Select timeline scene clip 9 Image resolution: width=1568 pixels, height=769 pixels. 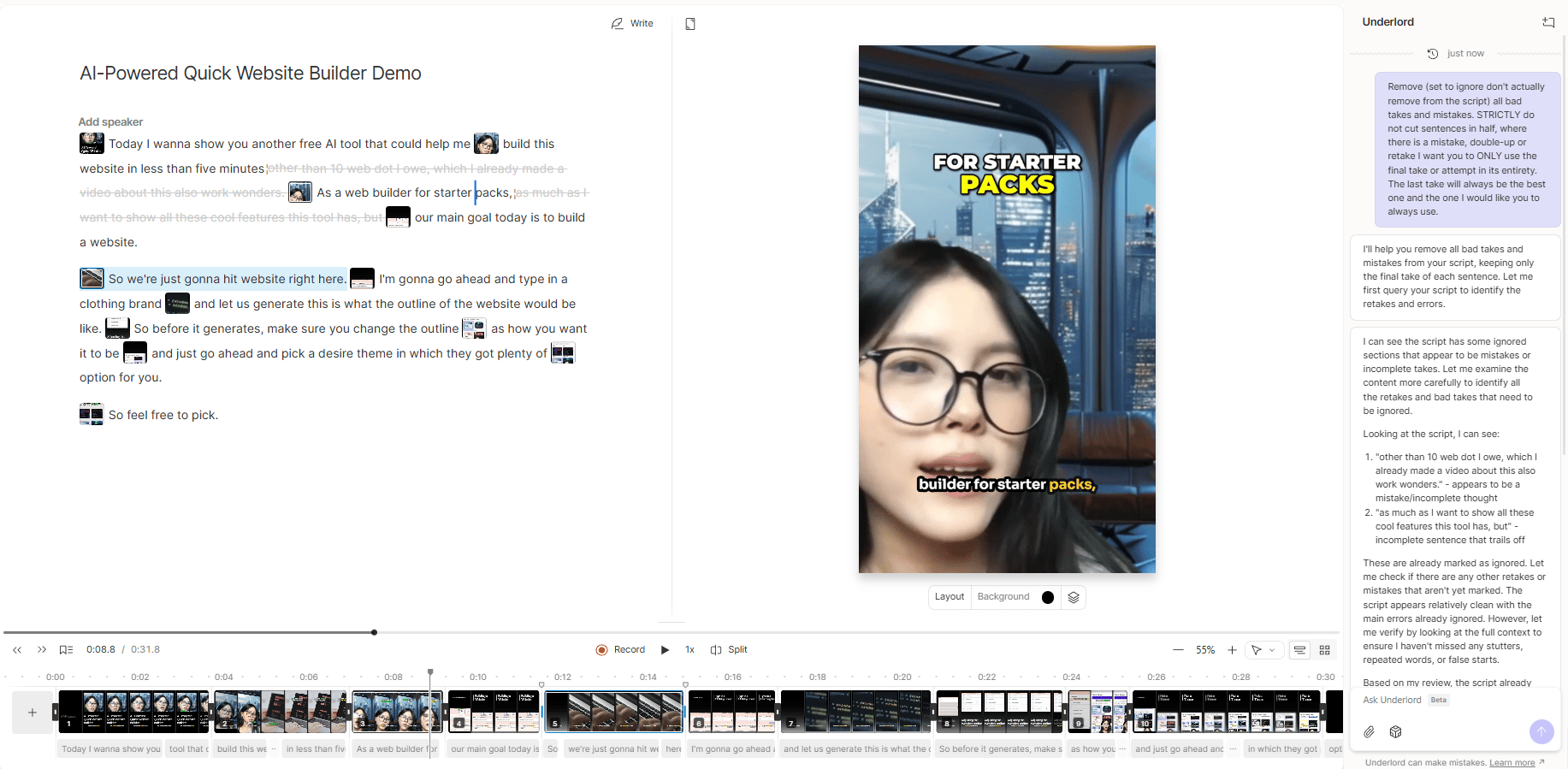pyautogui.click(x=1098, y=712)
